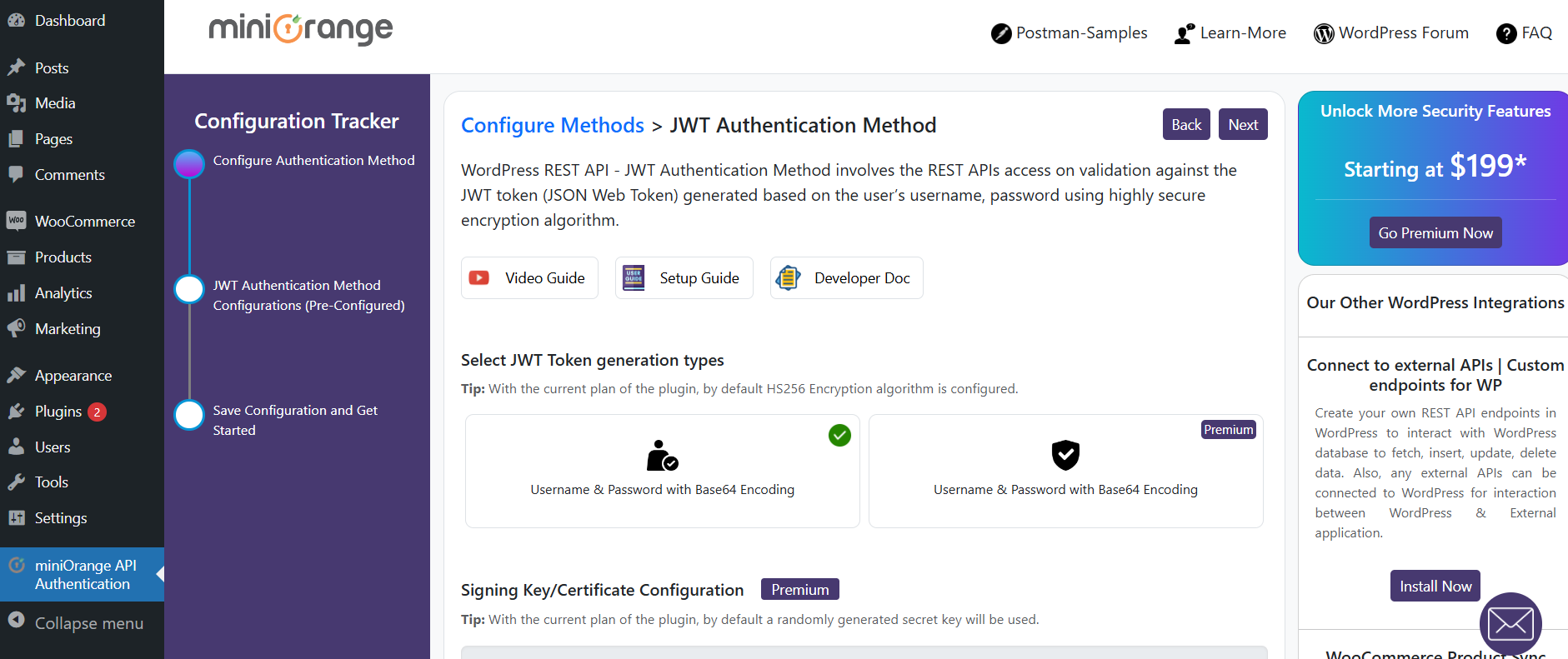The height and width of the screenshot is (659, 1568).
Task: Click the Analytics bar chart icon
Action: tap(16, 293)
